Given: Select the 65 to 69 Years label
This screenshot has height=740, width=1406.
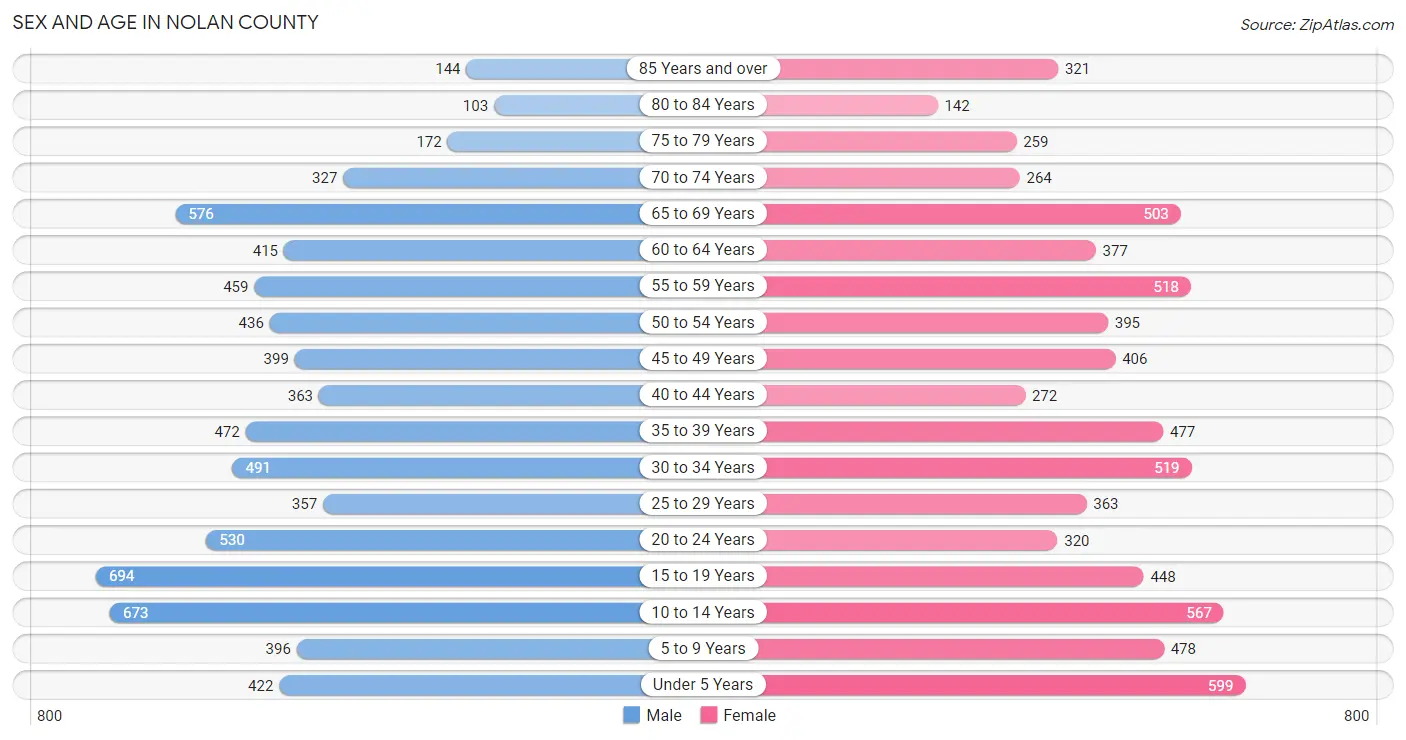Looking at the screenshot, I should 703,213.
